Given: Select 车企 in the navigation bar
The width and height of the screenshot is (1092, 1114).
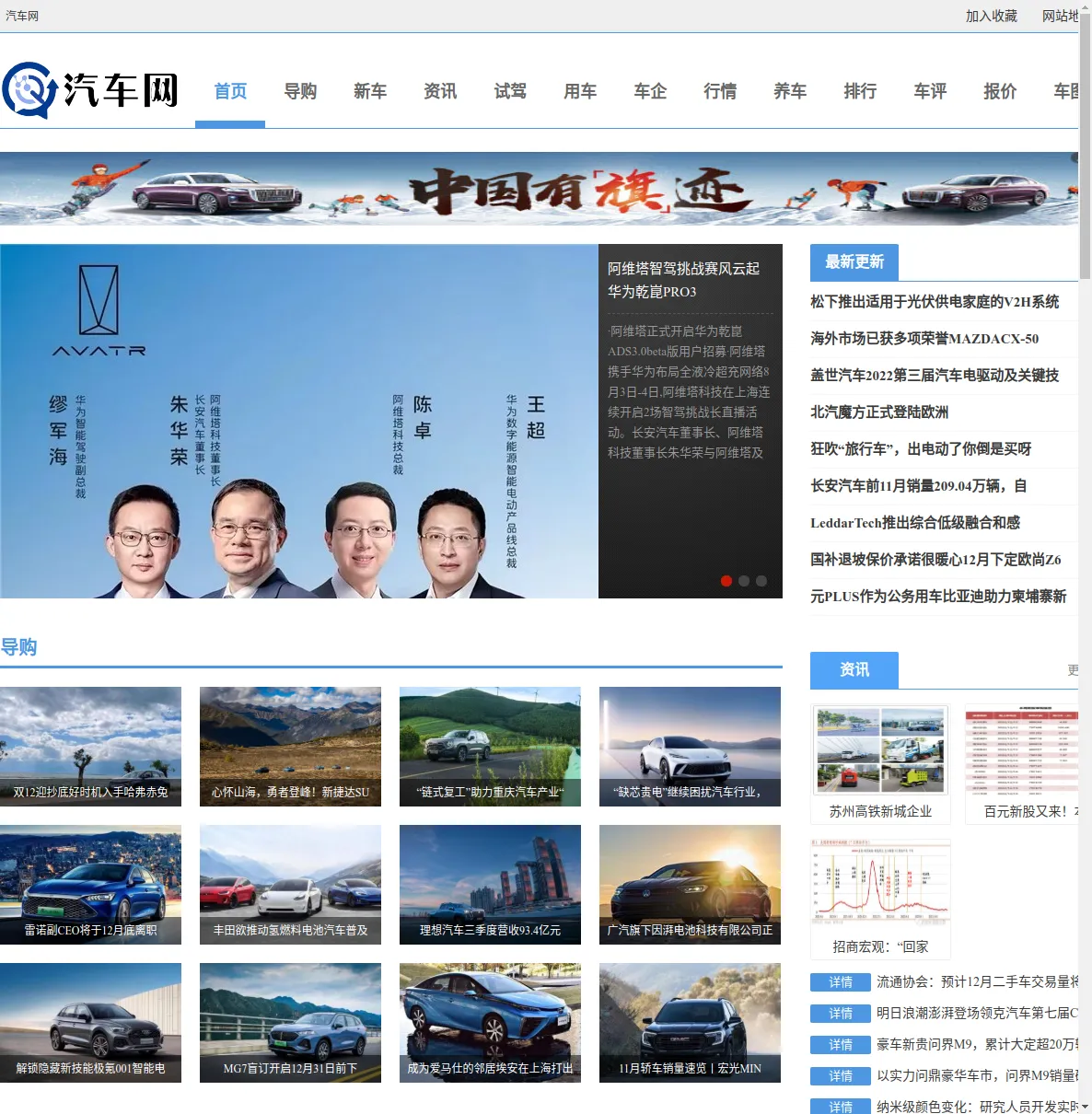Looking at the screenshot, I should 650,91.
